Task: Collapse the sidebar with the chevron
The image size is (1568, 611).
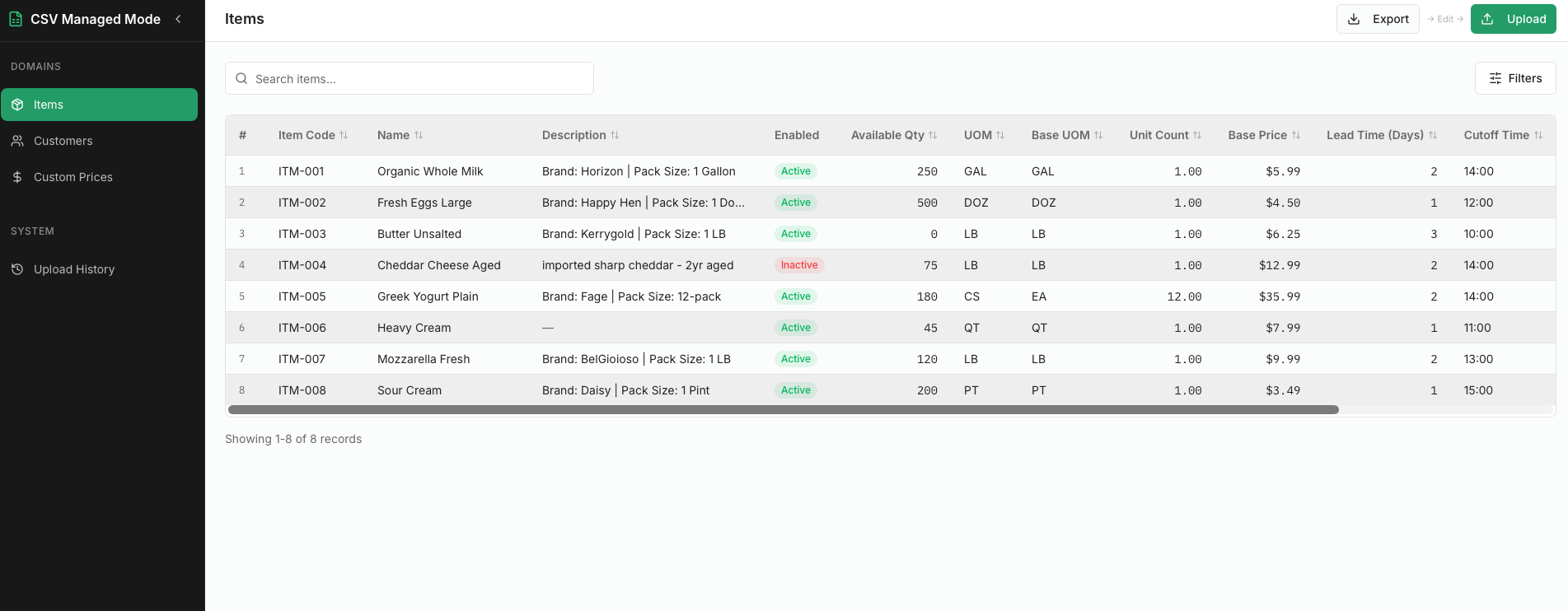Action: pyautogui.click(x=178, y=19)
